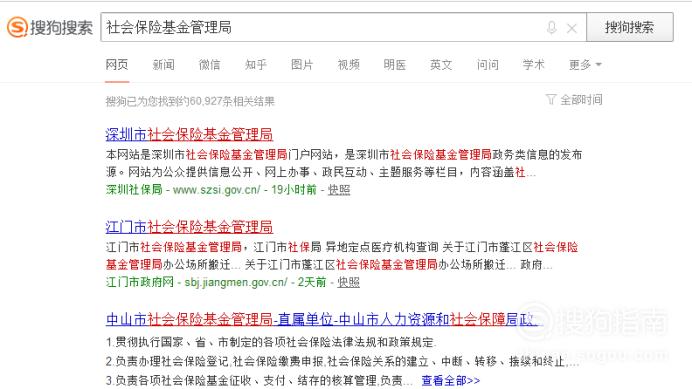Switch to the 学术 tab
Viewport: 692px width, 389px height.
534,65
